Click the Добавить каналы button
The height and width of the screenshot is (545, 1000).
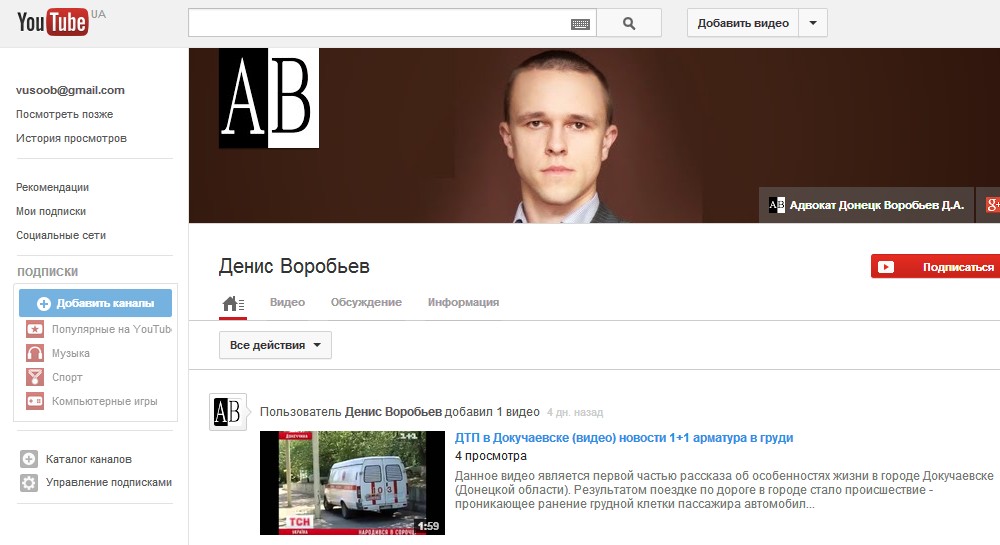95,303
